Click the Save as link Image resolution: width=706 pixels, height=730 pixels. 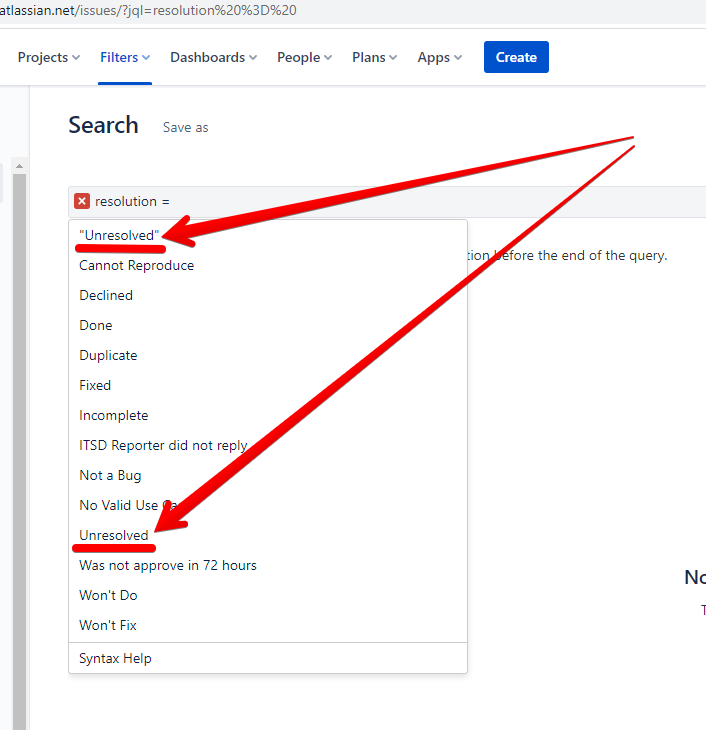[185, 128]
